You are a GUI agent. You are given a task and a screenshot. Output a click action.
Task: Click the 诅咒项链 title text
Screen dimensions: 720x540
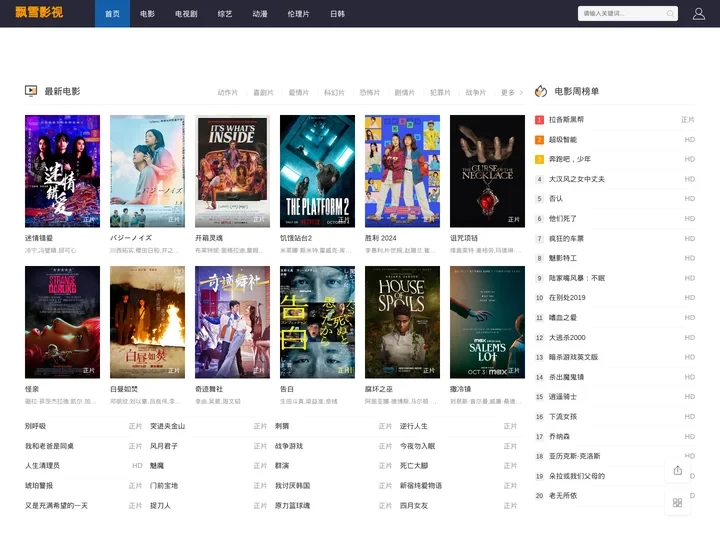tap(464, 238)
